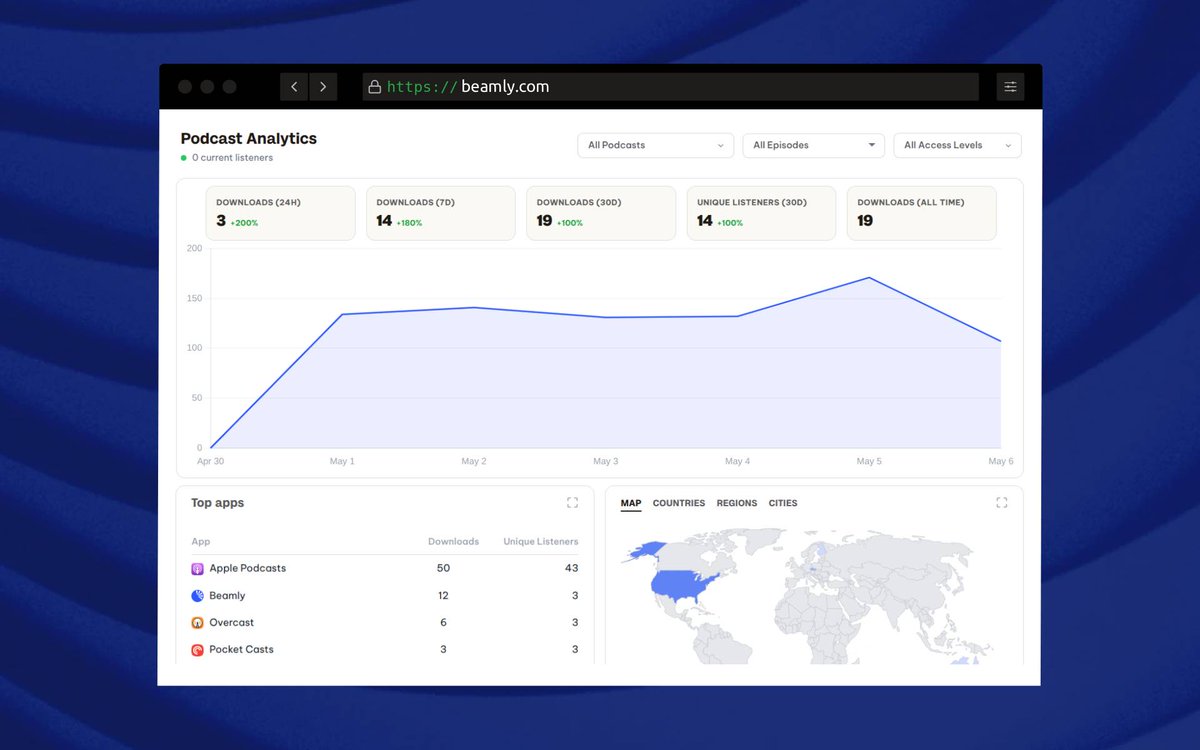Select the Downloads (30D) stat card
The width and height of the screenshot is (1200, 750).
click(602, 213)
